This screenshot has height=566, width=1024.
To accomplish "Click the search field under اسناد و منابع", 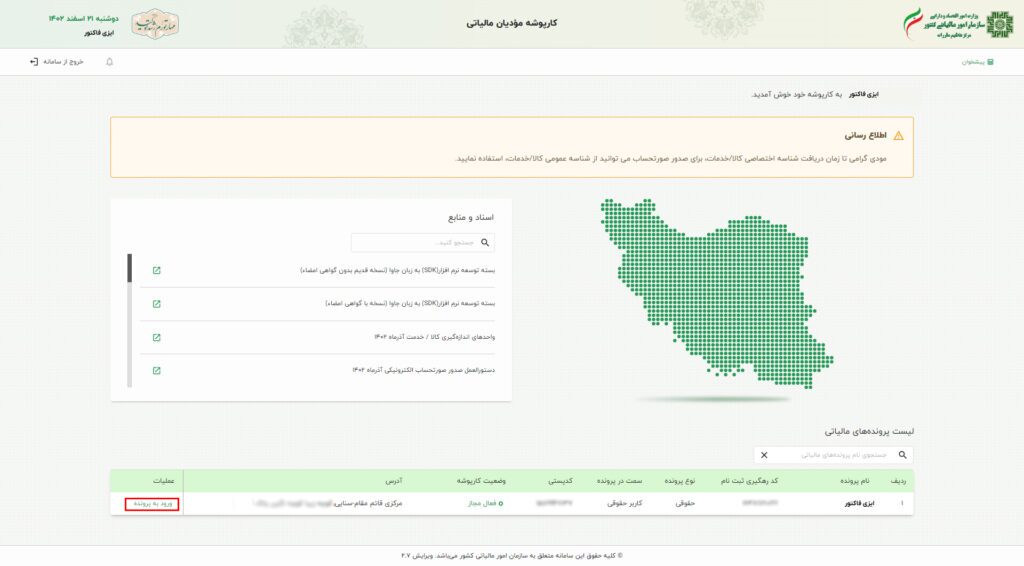I will point(423,243).
